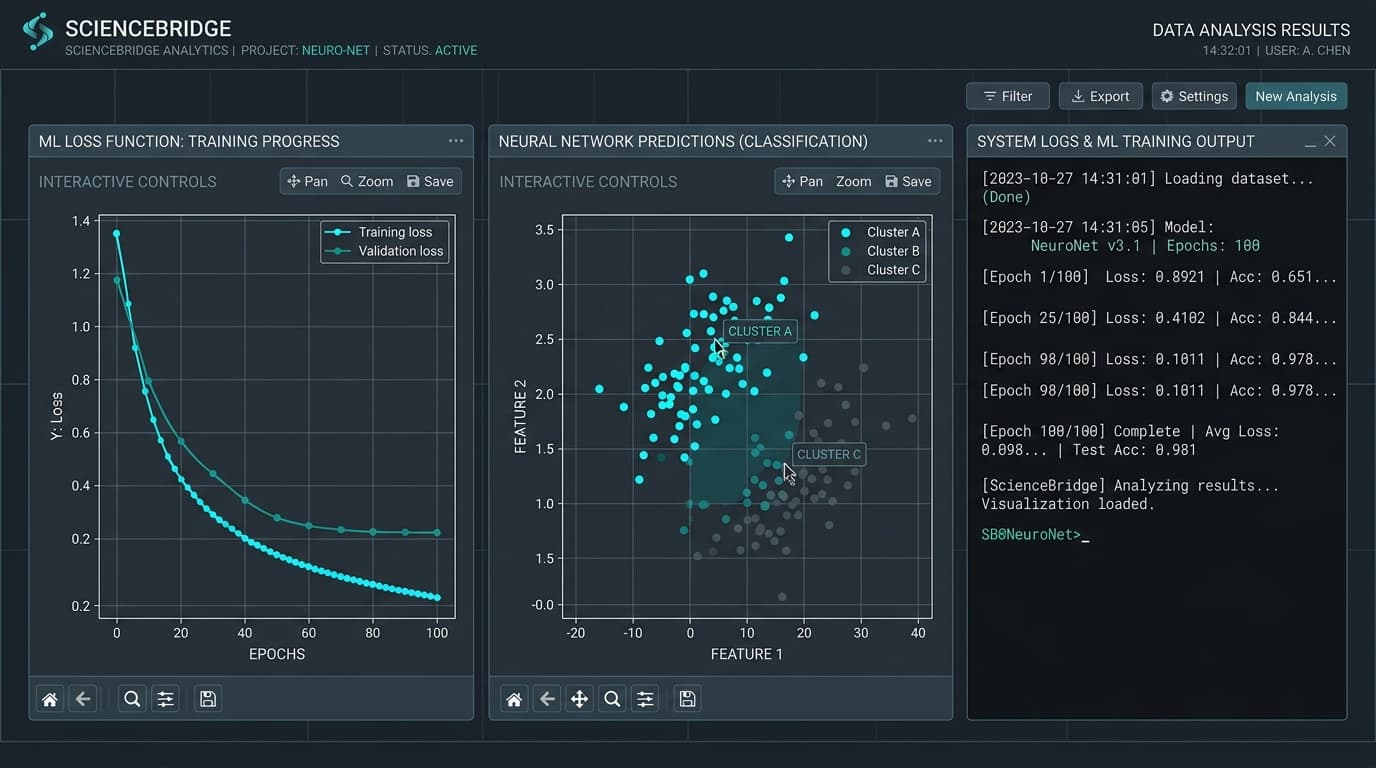
Task: Close the System Logs panel
Action: (1330, 141)
